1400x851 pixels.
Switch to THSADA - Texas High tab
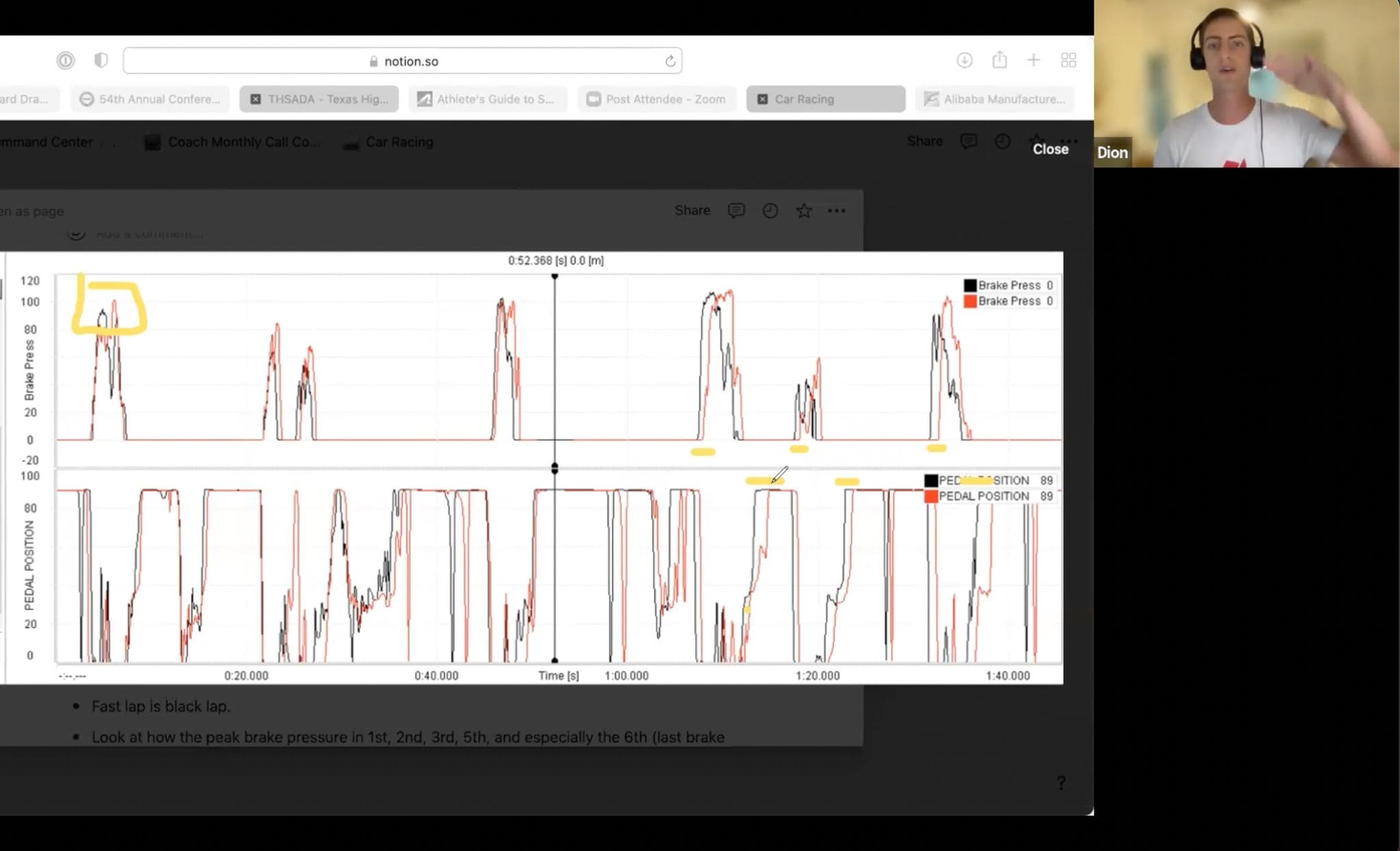(x=319, y=99)
